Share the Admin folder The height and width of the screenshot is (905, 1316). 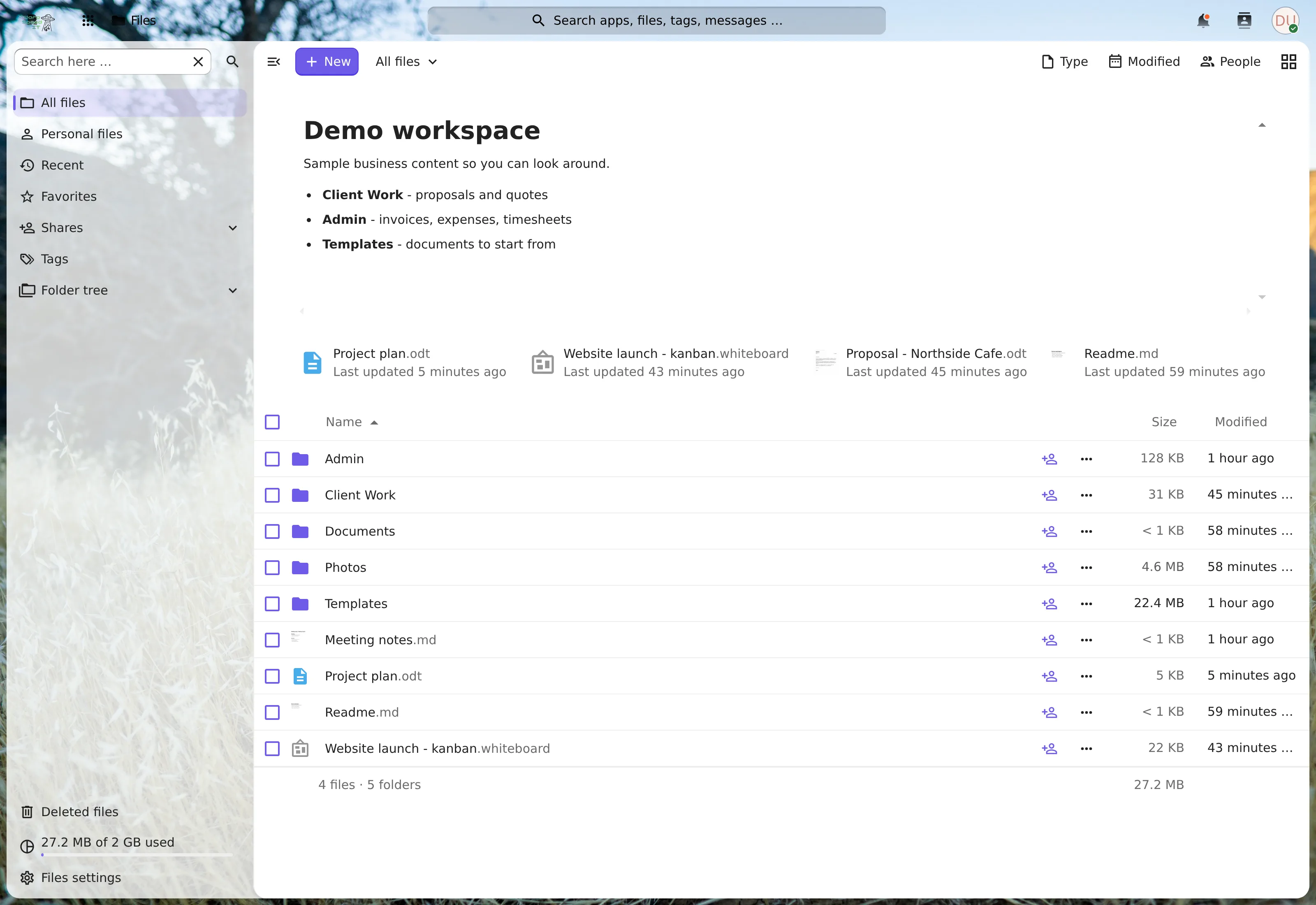coord(1049,459)
